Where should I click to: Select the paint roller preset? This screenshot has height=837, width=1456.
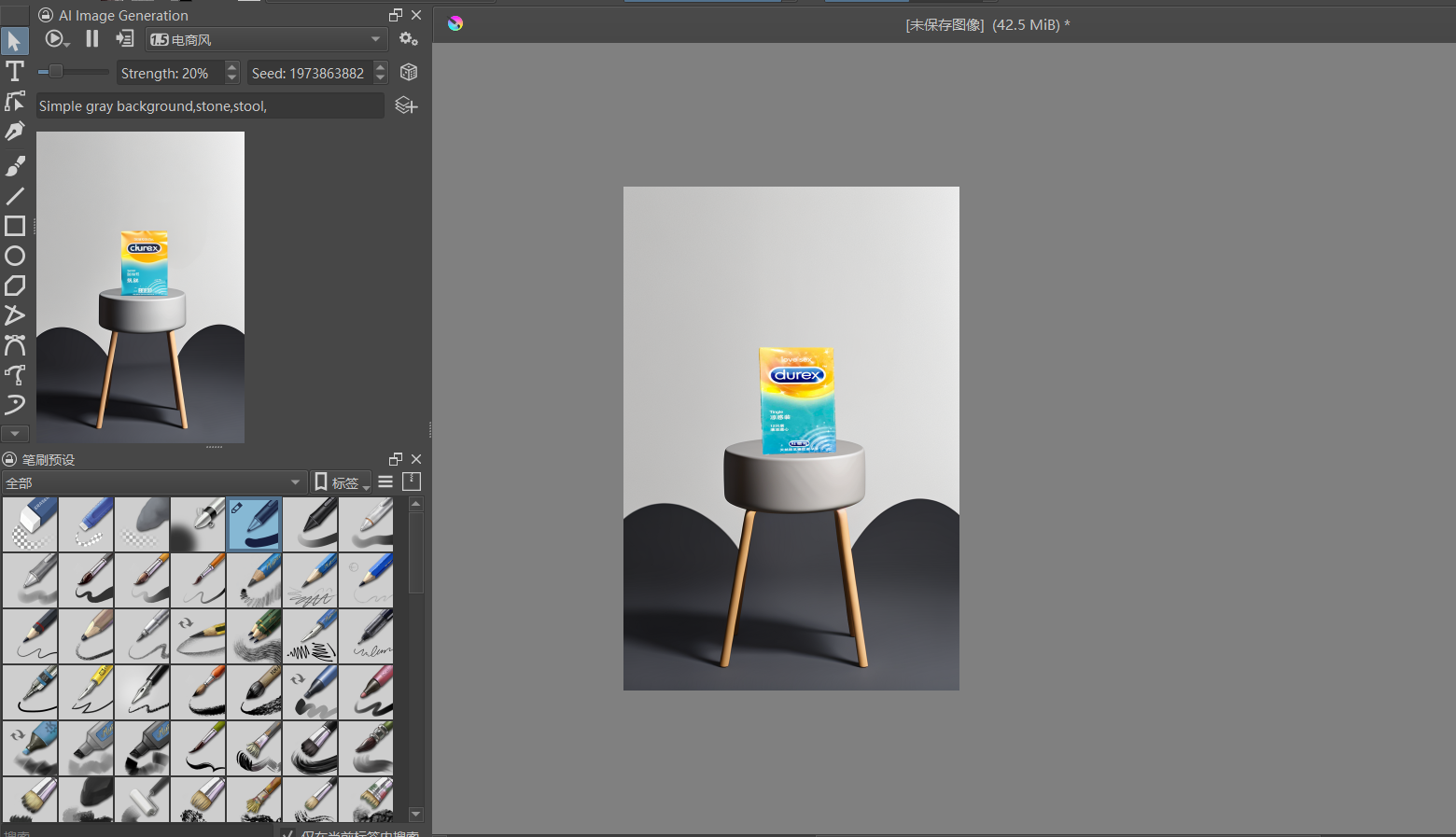(x=142, y=799)
